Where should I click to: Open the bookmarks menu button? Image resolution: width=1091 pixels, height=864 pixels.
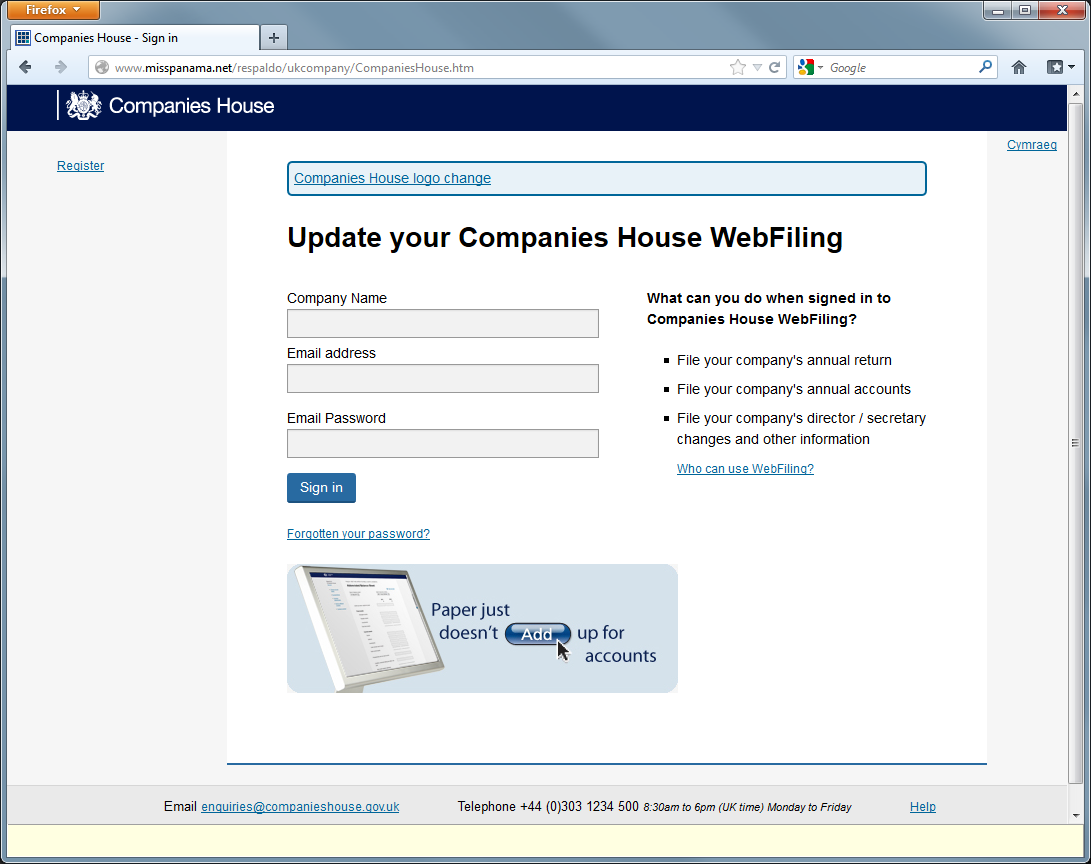[1060, 67]
